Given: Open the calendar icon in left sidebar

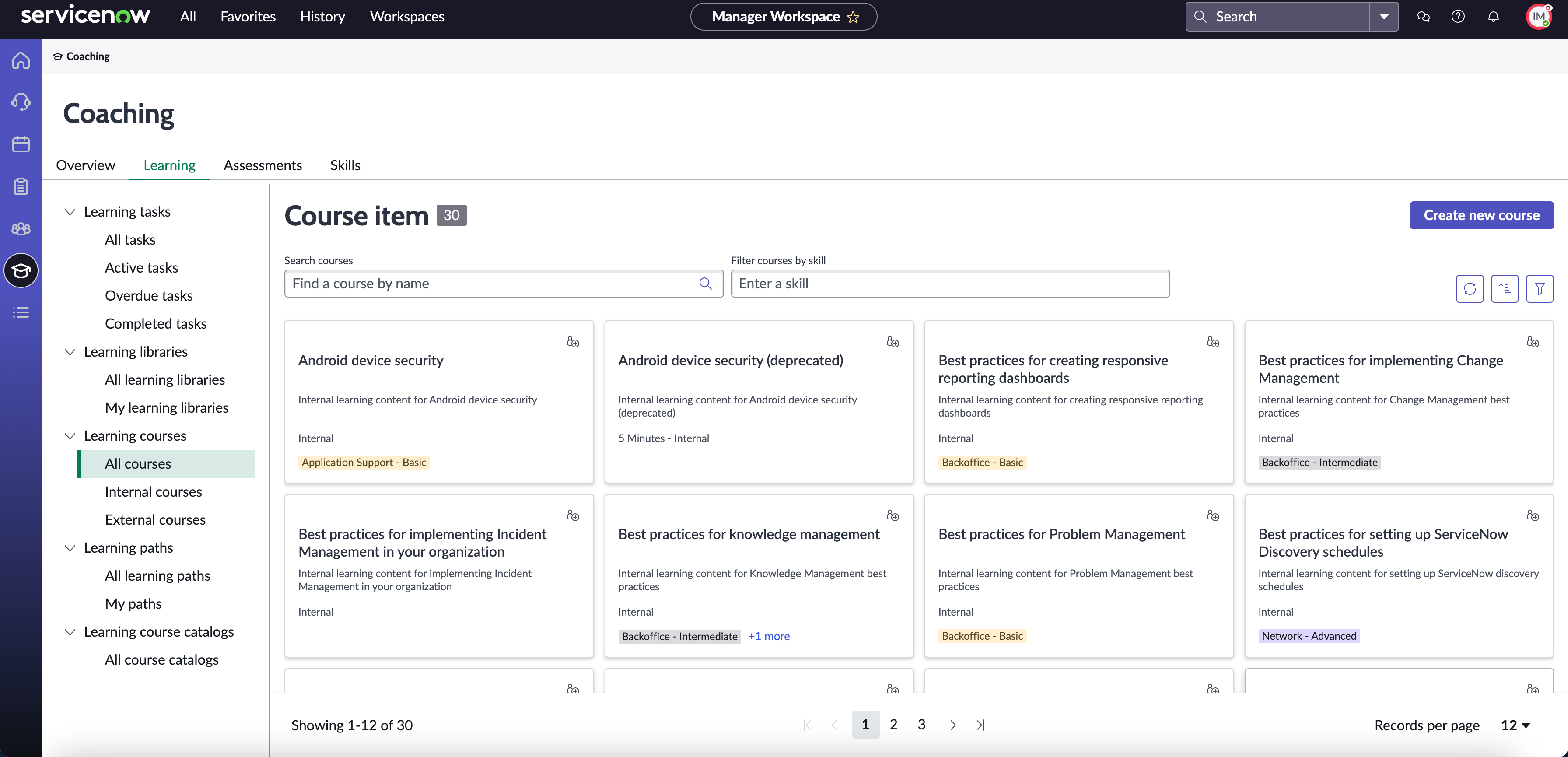Looking at the screenshot, I should point(21,144).
